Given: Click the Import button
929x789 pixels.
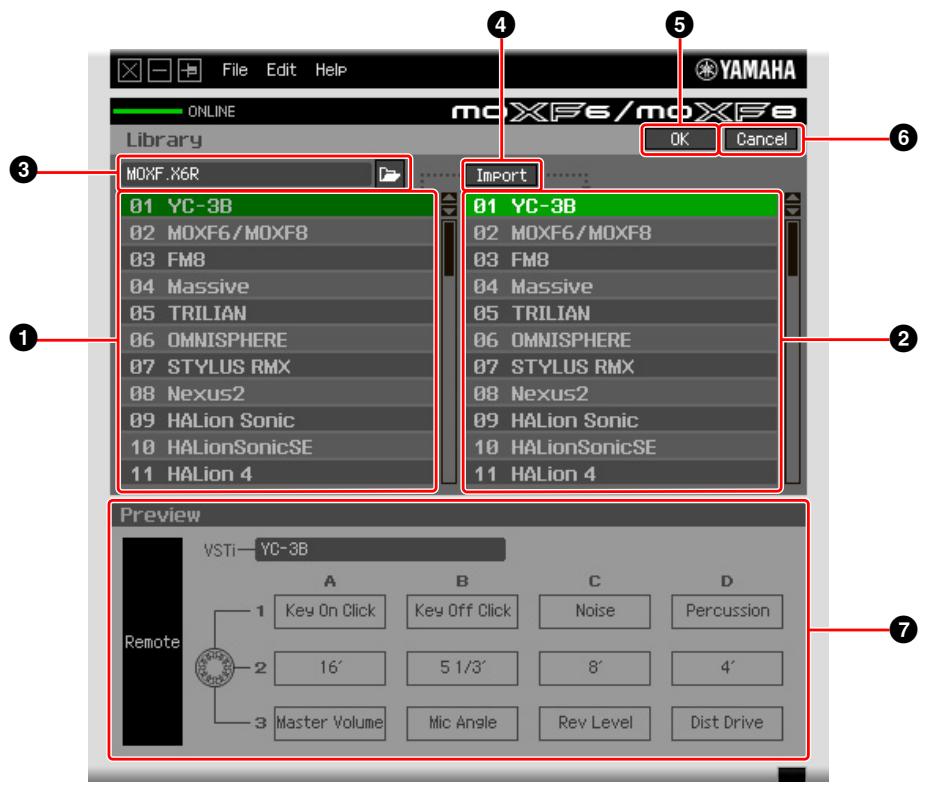Looking at the screenshot, I should coord(501,175).
